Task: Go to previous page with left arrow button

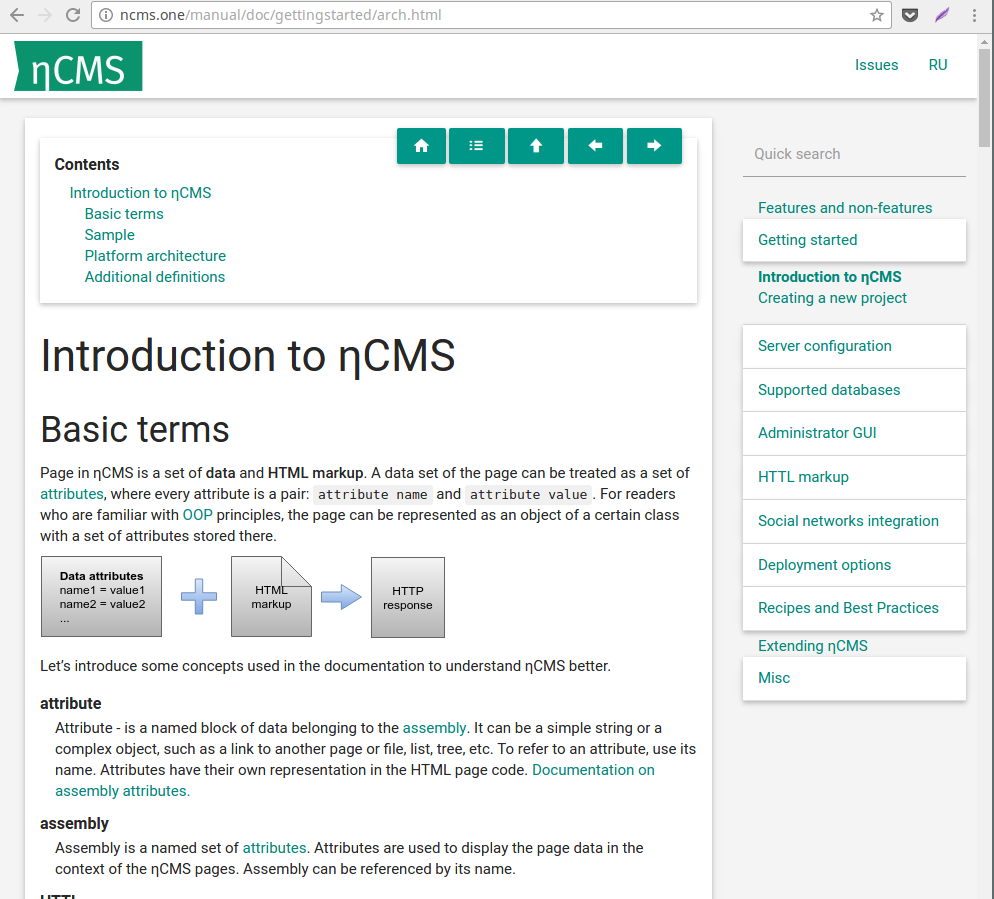Action: click(595, 146)
